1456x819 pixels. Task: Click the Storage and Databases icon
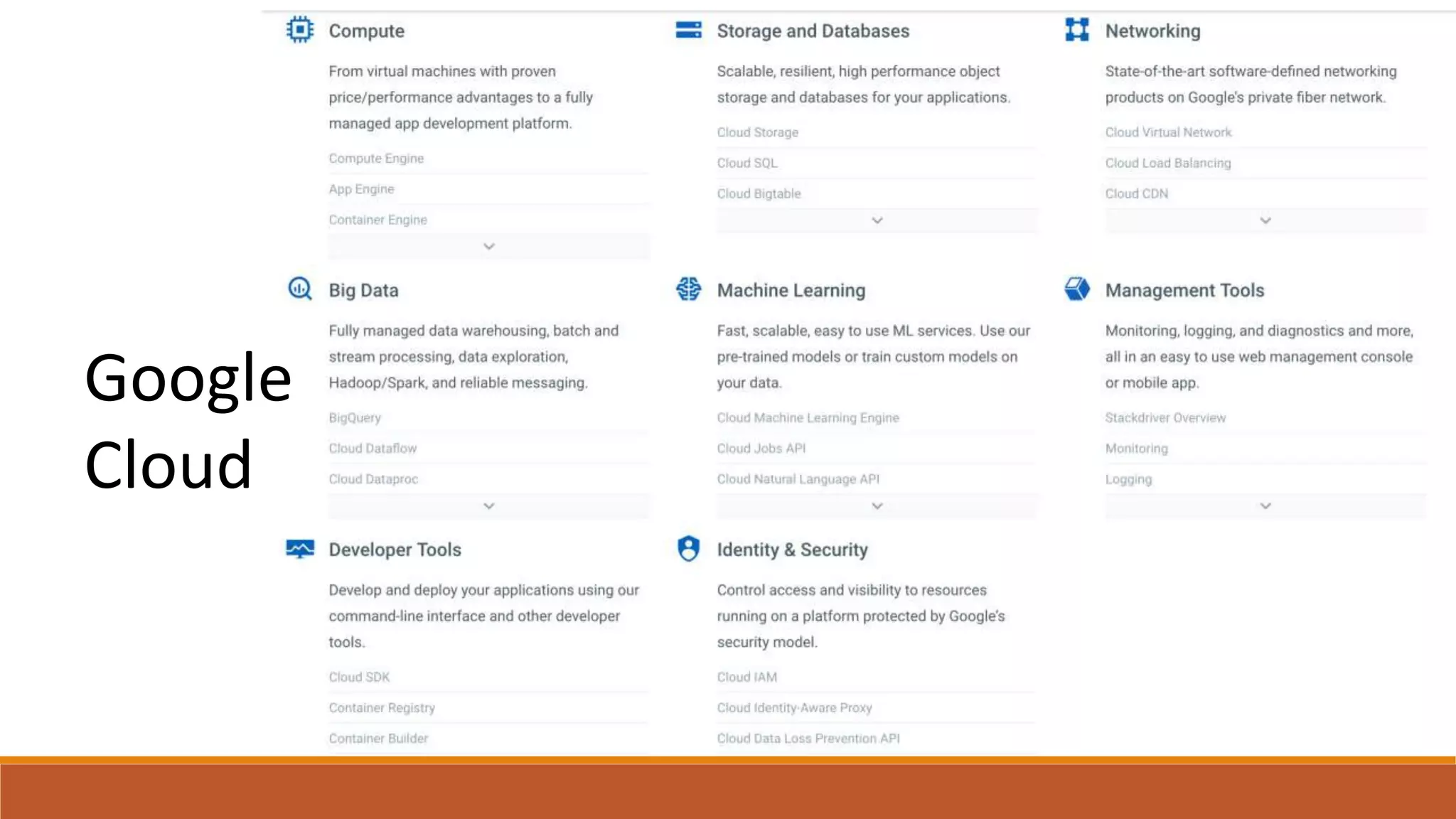point(688,30)
